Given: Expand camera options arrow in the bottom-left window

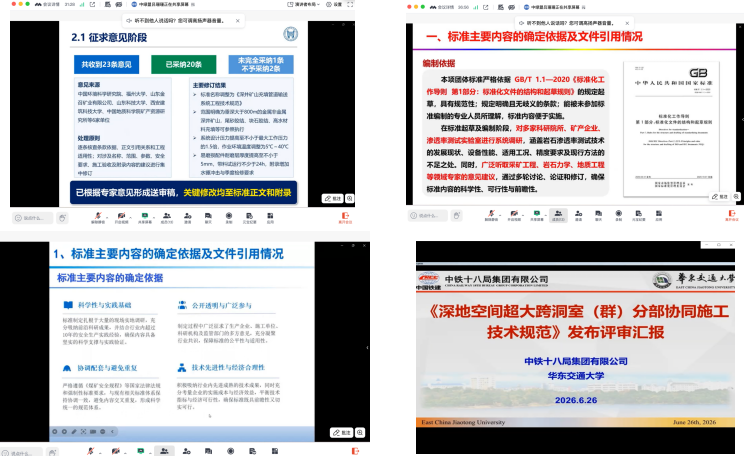Looking at the screenshot, I should coord(124,451).
